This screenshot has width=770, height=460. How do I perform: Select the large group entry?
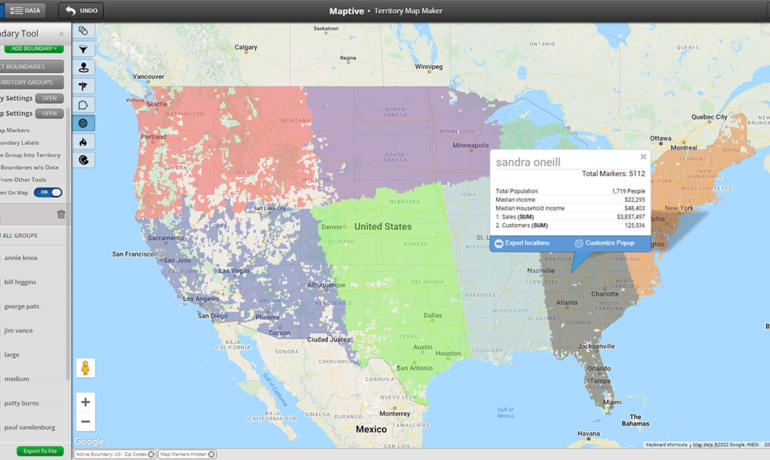coord(12,354)
